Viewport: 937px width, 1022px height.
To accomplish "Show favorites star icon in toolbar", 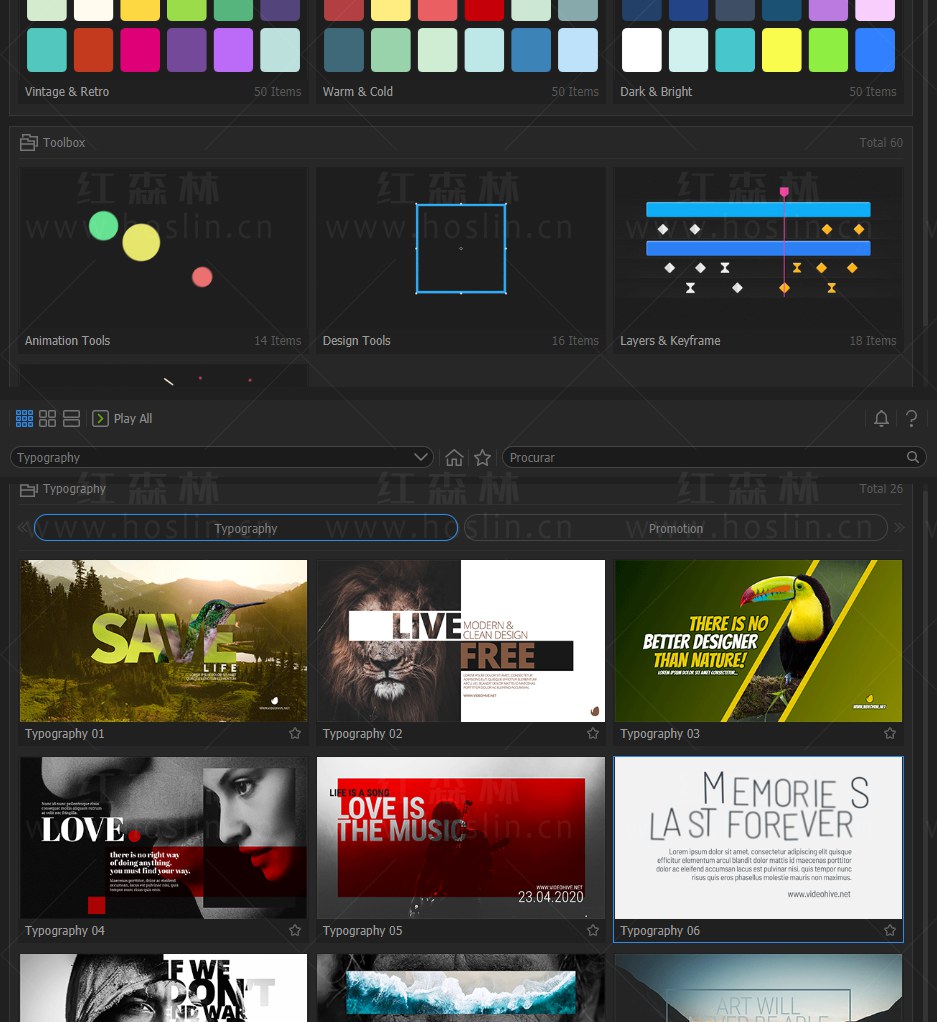I will [482, 458].
